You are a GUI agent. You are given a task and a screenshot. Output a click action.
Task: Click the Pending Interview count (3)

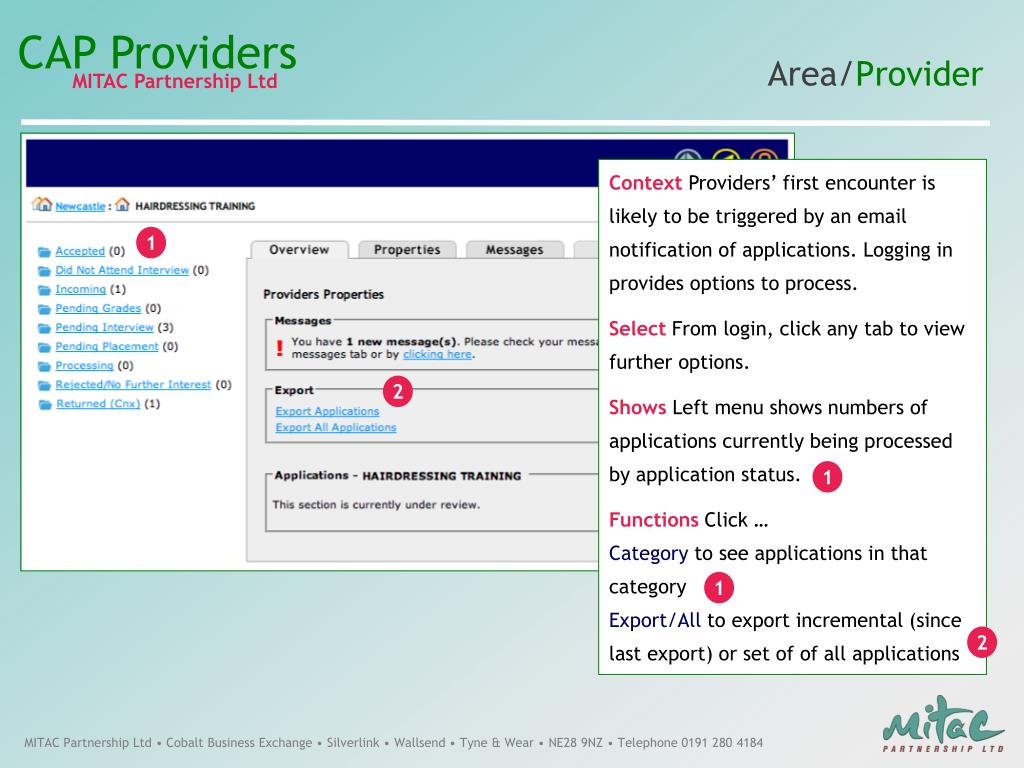[x=166, y=327]
